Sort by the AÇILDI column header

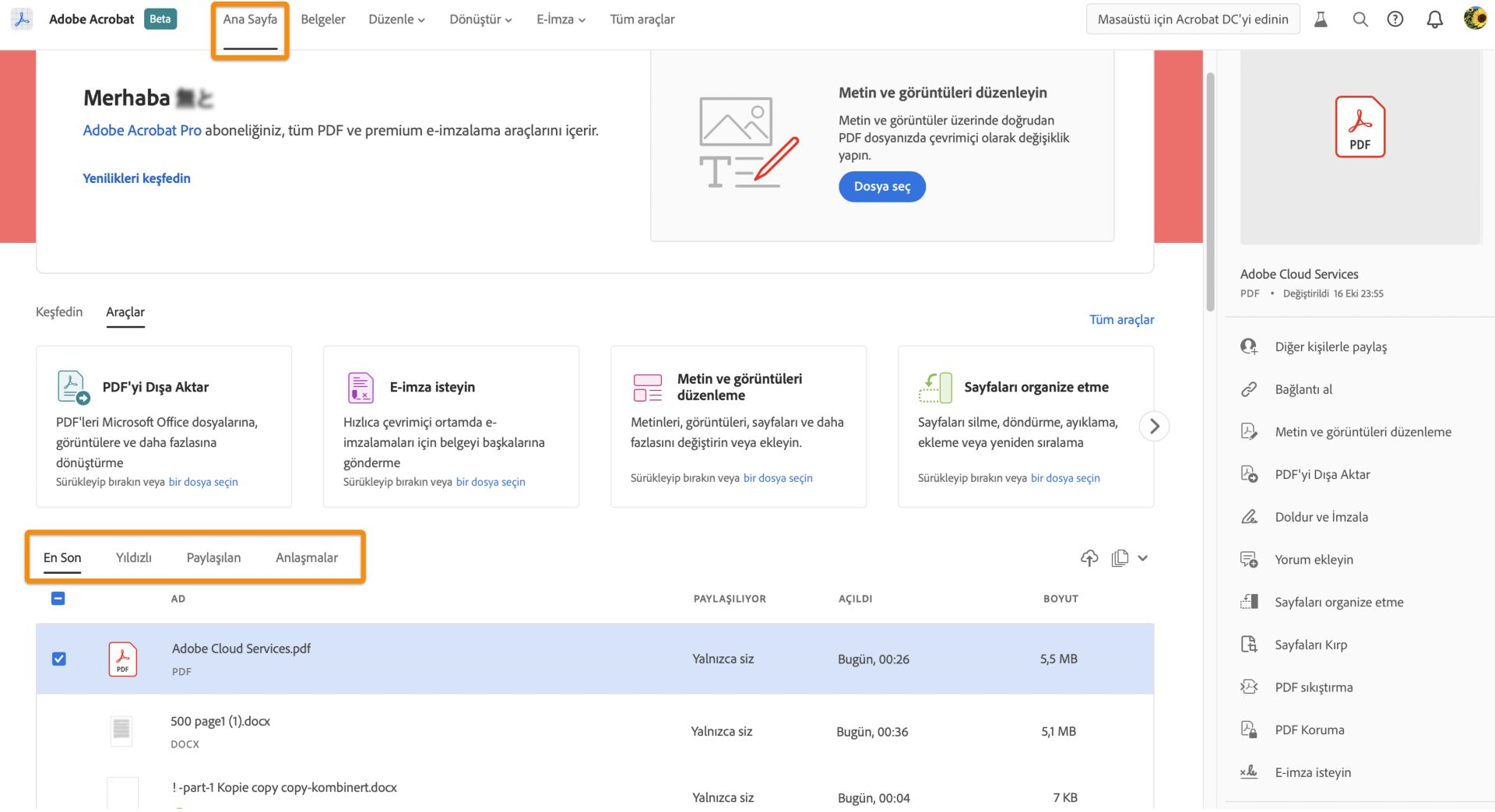click(855, 599)
